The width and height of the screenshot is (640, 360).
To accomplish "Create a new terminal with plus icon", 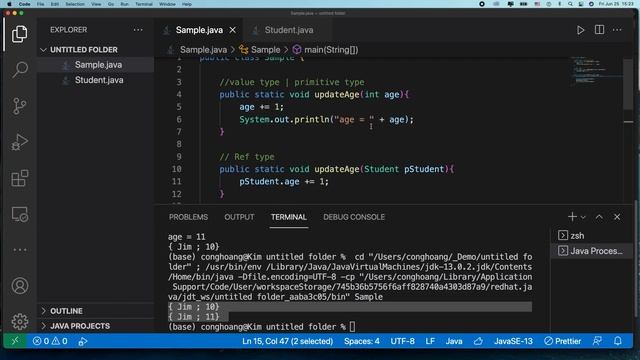I will (x=572, y=217).
